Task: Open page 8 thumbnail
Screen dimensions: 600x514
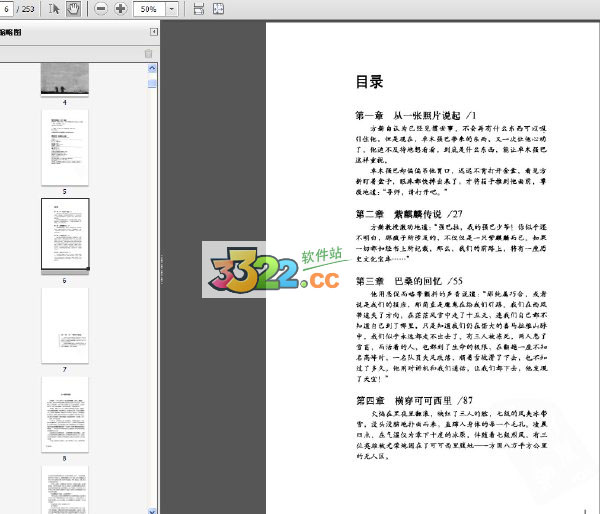Action: tap(65, 414)
